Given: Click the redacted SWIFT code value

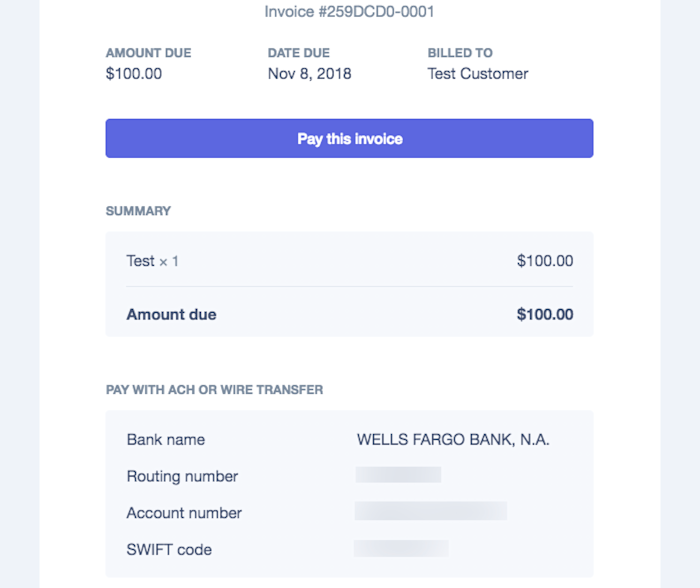Looking at the screenshot, I should tap(401, 548).
